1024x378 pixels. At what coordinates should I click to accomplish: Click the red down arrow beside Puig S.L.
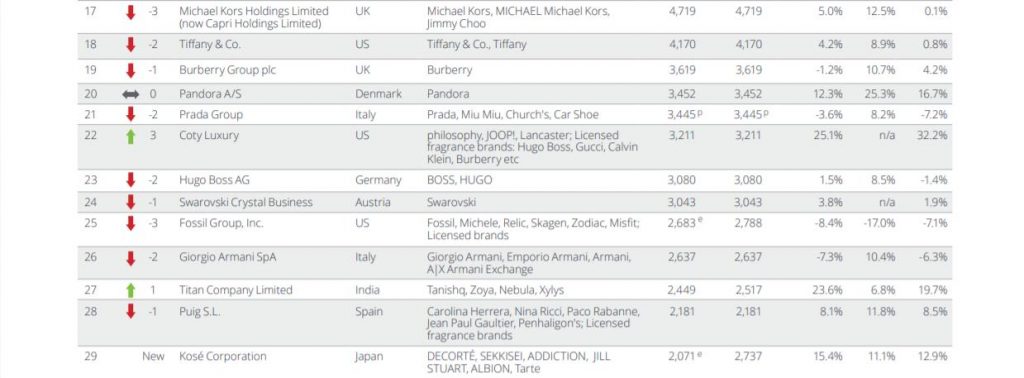131,311
